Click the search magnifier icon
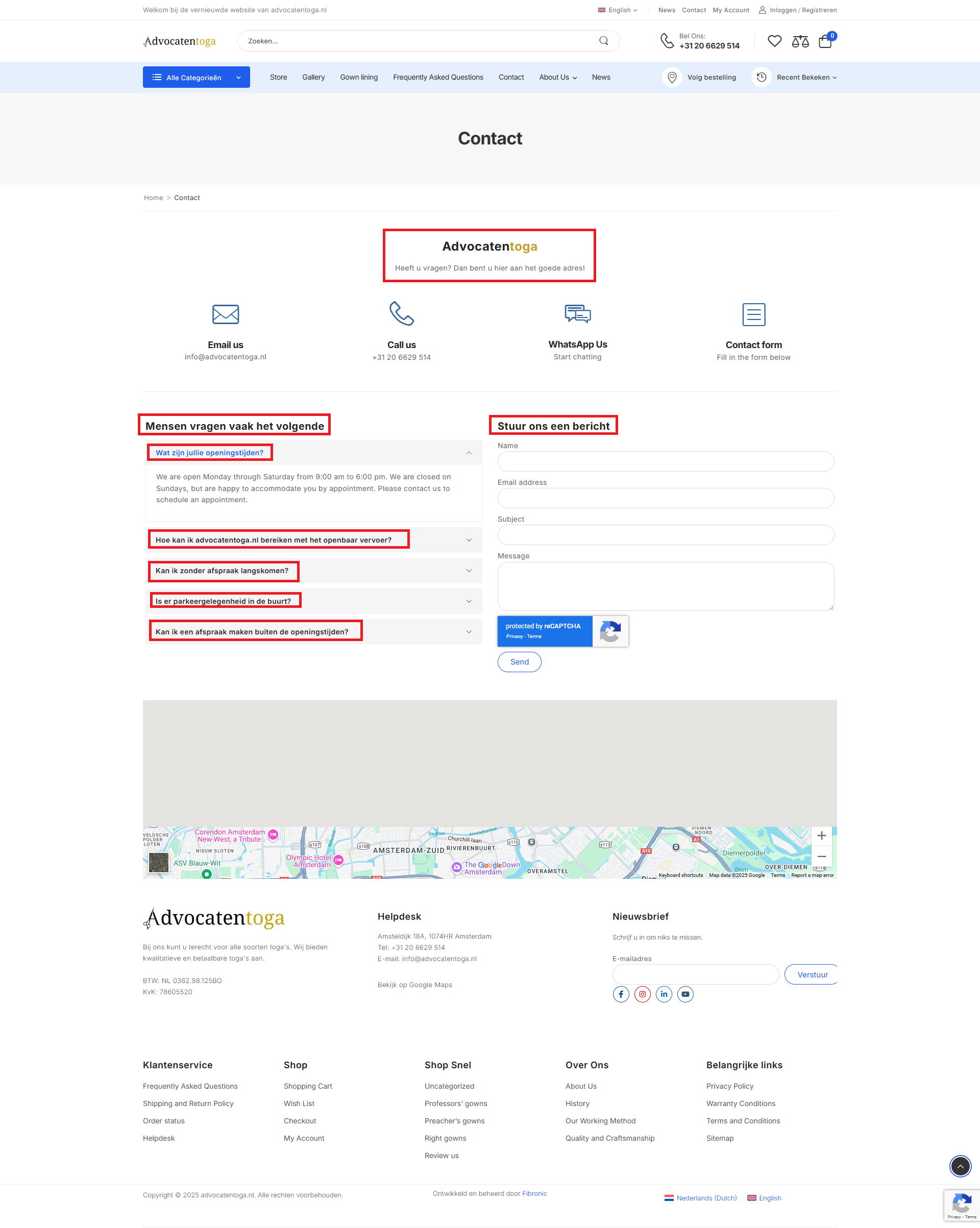The image size is (980, 1228). click(603, 41)
